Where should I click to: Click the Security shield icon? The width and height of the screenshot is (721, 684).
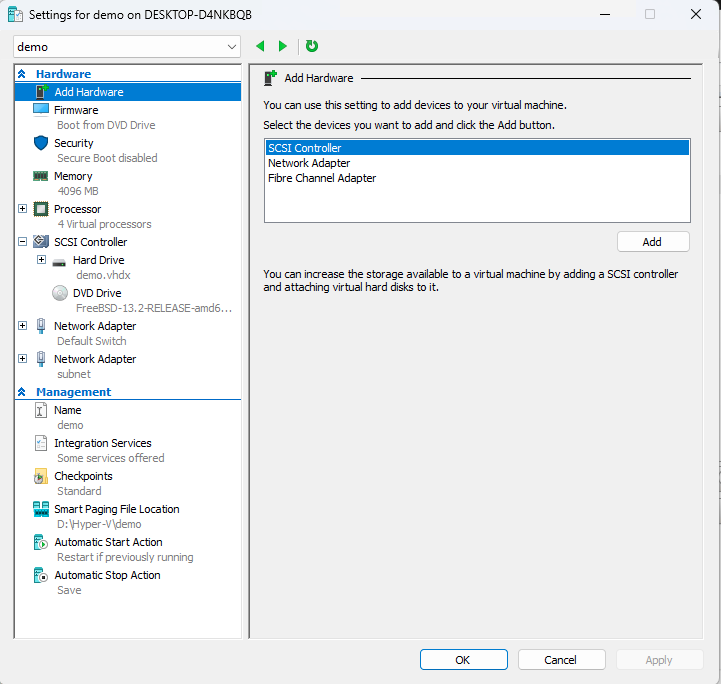click(41, 142)
